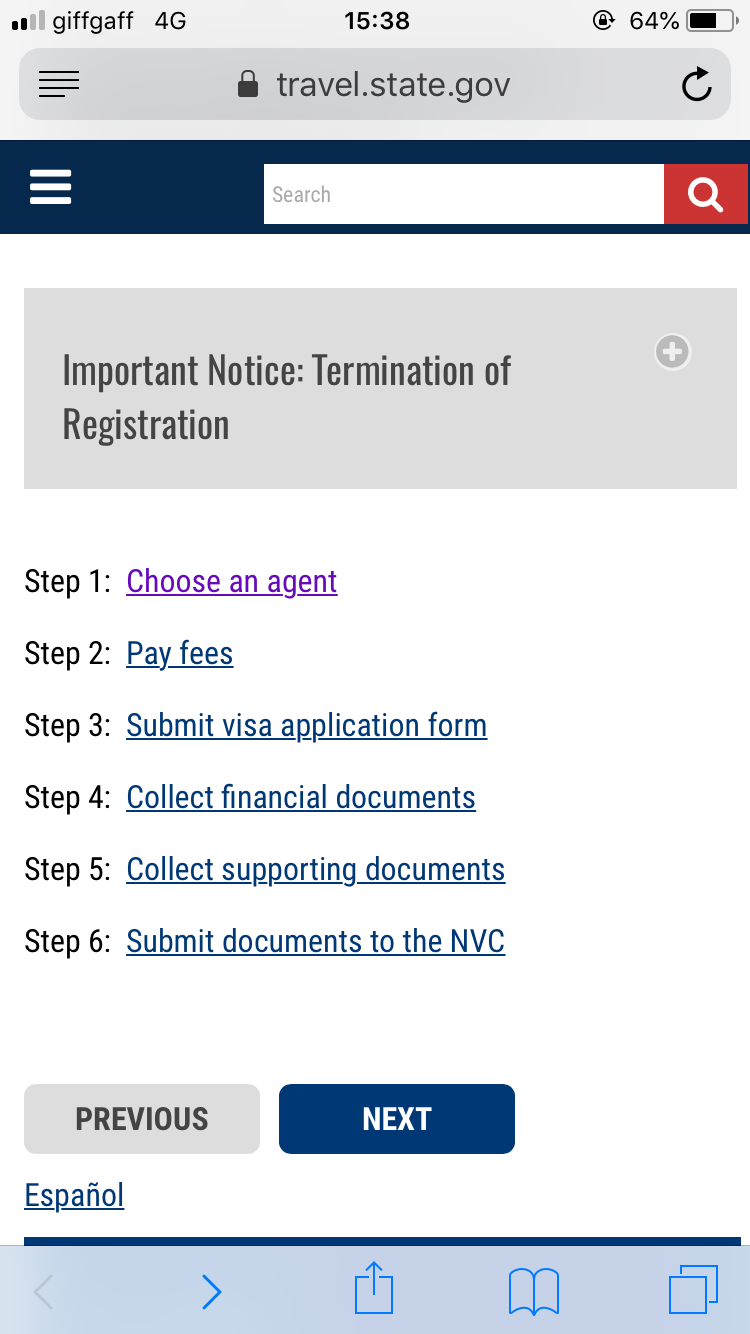The image size is (750, 1334).
Task: Go forward with the Safari arrow
Action: tap(211, 1291)
